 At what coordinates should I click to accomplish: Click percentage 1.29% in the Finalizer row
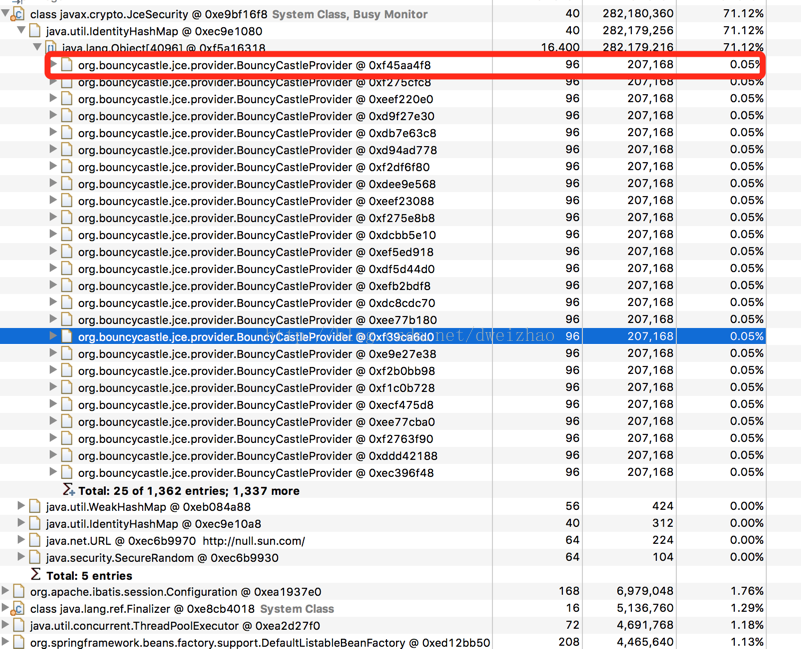point(747,608)
